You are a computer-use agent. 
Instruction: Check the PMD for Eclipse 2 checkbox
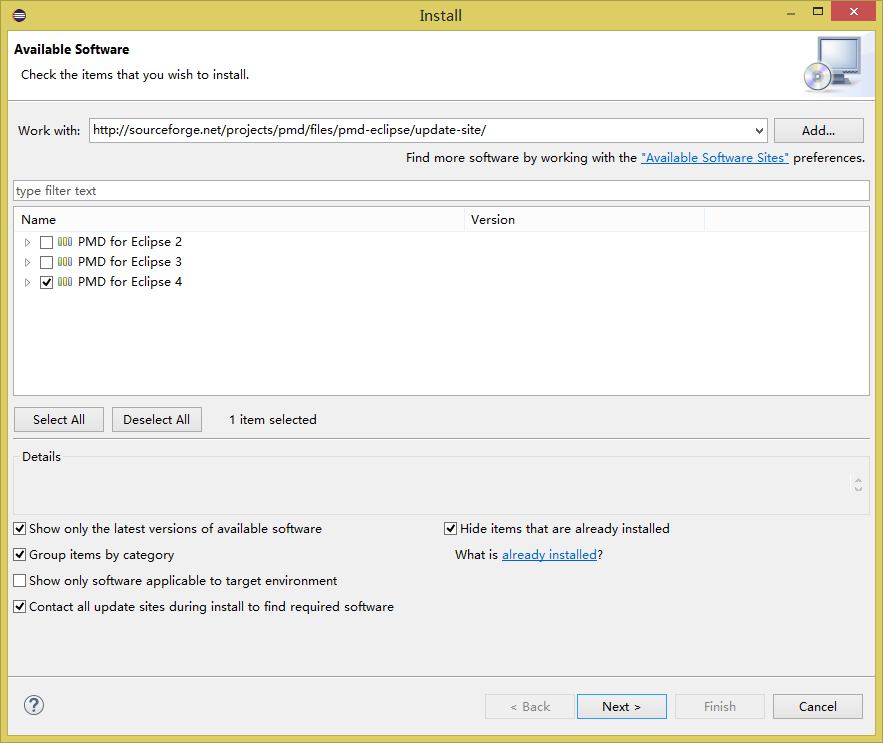point(47,242)
